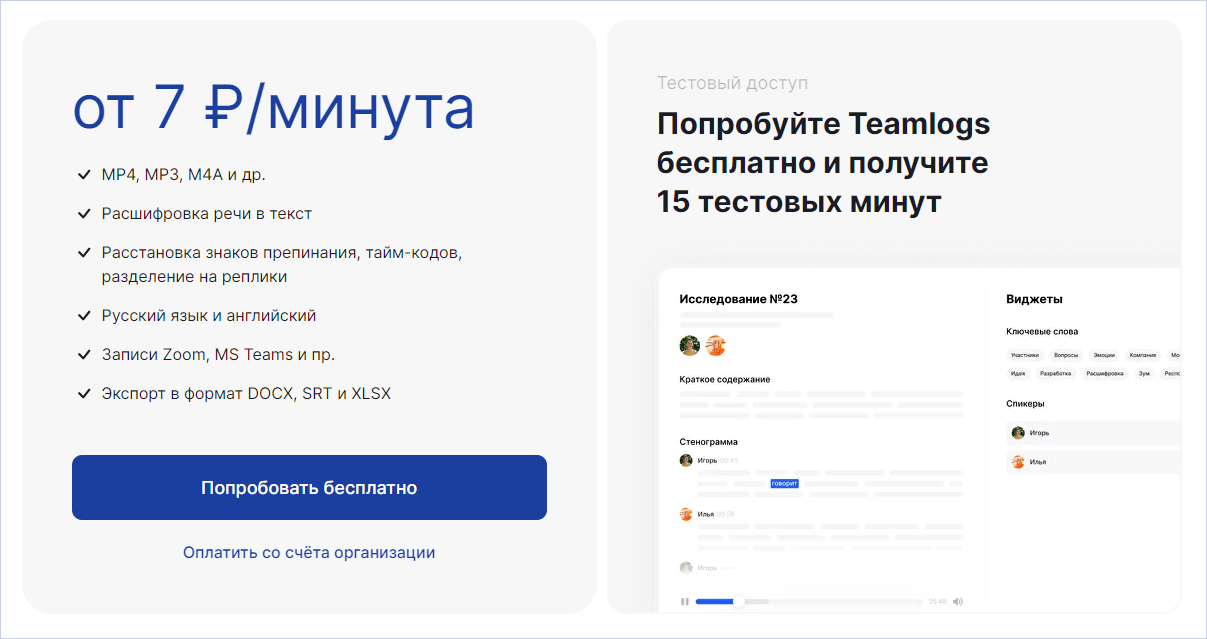Click Илья's avatar at timestamp 00:56
Screen dimensions: 1207x639
point(686,514)
